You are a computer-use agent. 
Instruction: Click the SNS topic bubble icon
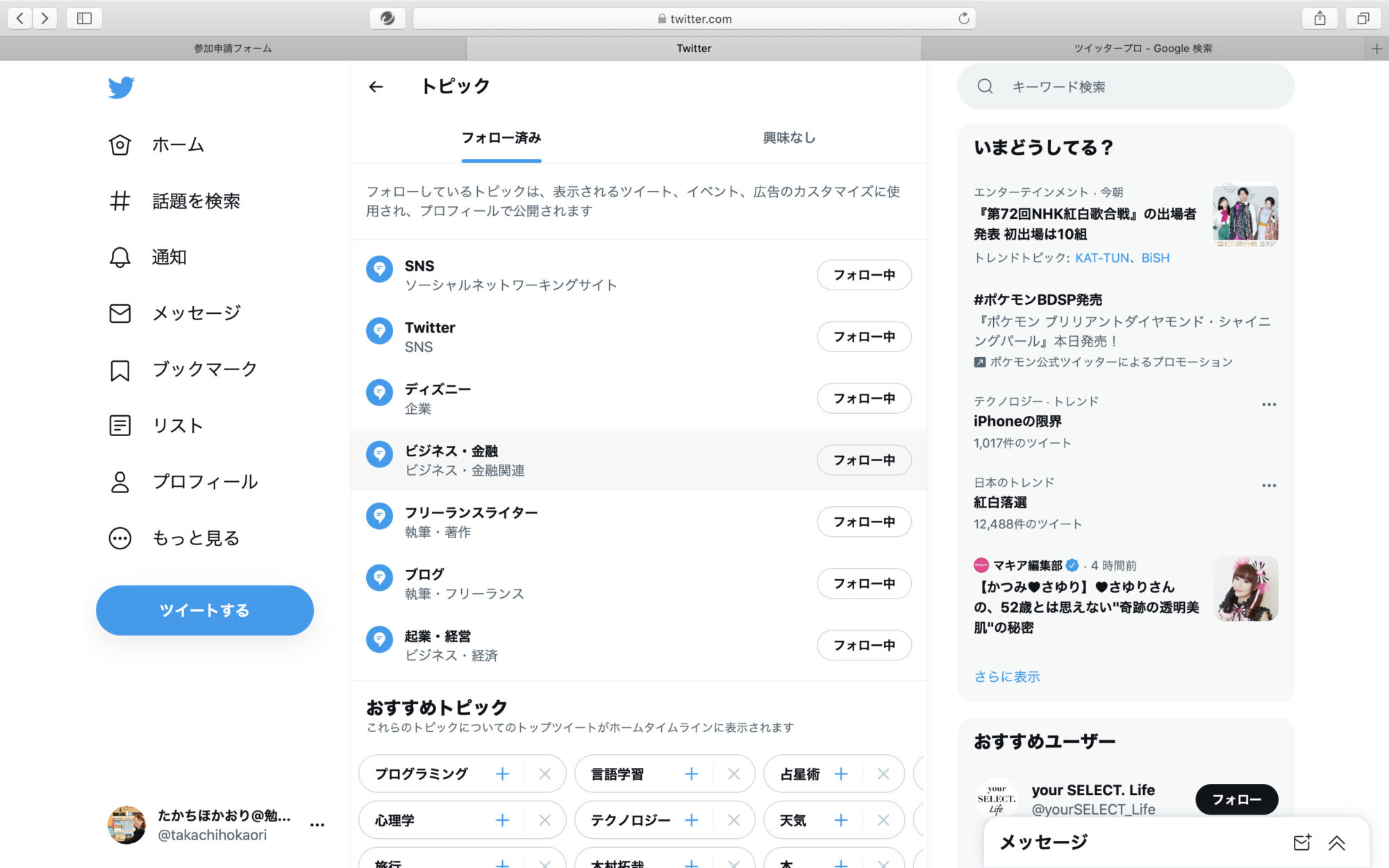379,269
